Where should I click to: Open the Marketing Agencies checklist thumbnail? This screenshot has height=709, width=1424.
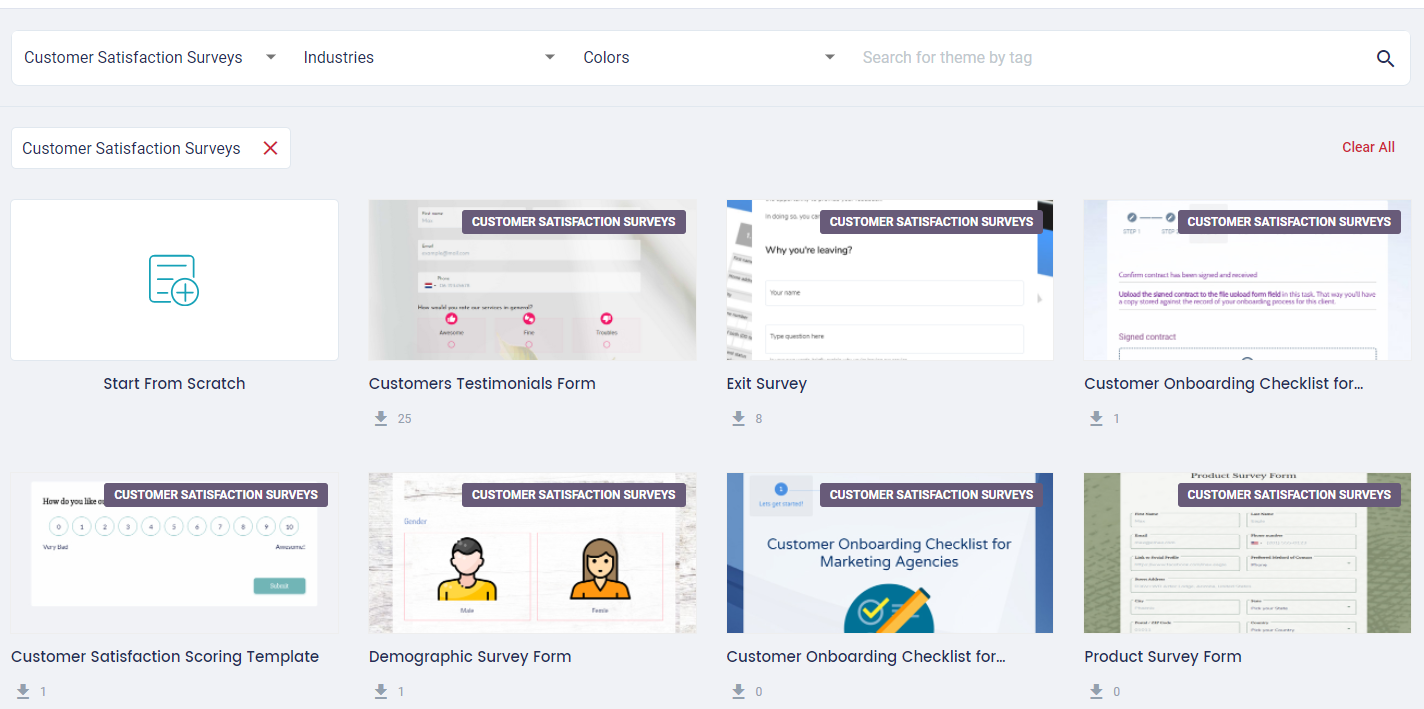[890, 553]
